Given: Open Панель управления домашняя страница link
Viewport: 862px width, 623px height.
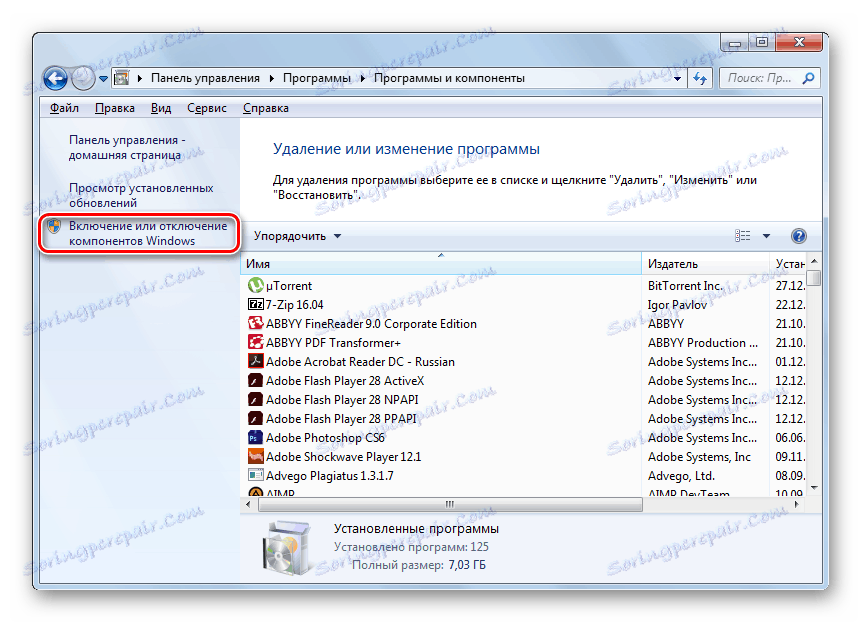Looking at the screenshot, I should coord(127,147).
